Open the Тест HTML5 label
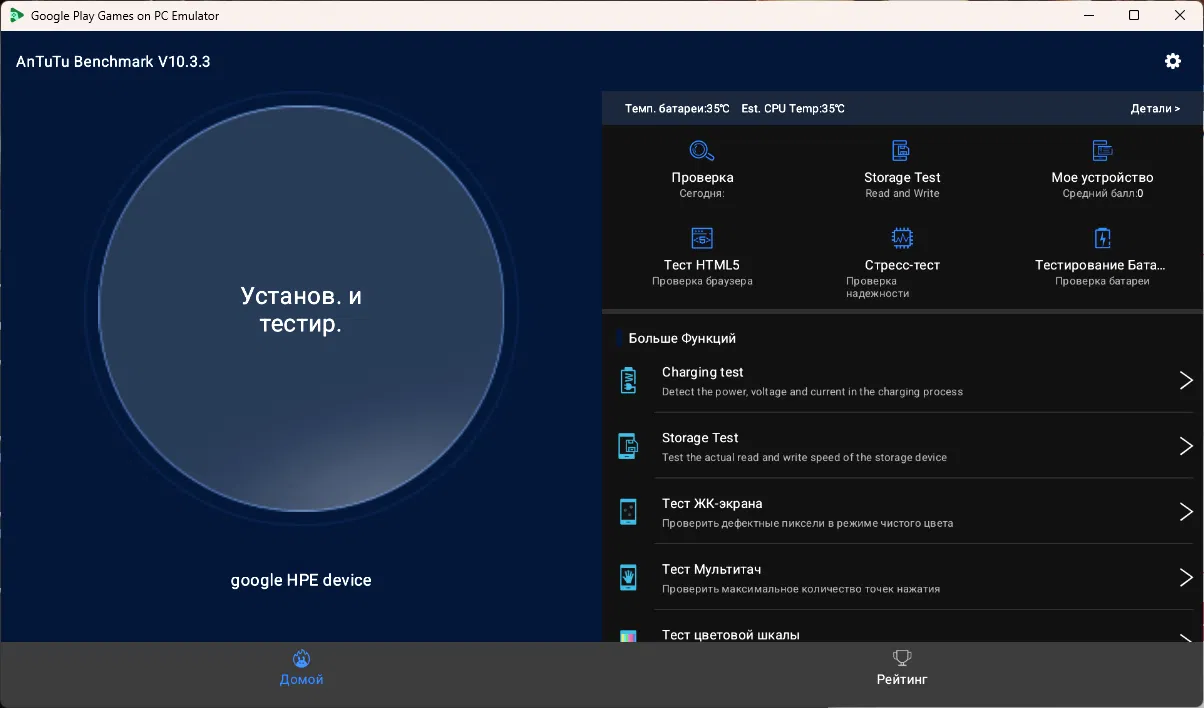Viewport: 1204px width, 708px height. (x=702, y=265)
